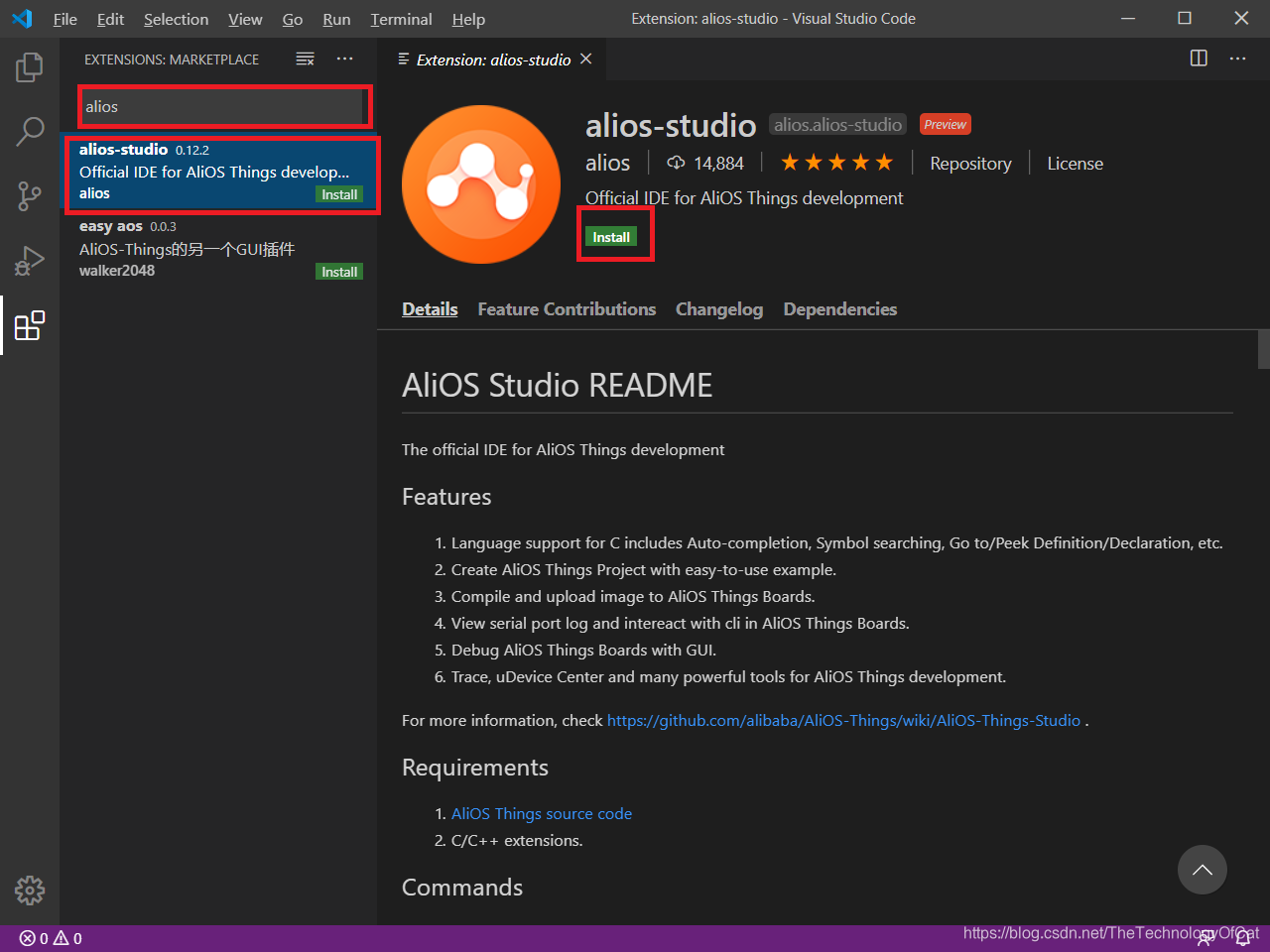
Task: Switch to the Changelog tab
Action: 719,309
